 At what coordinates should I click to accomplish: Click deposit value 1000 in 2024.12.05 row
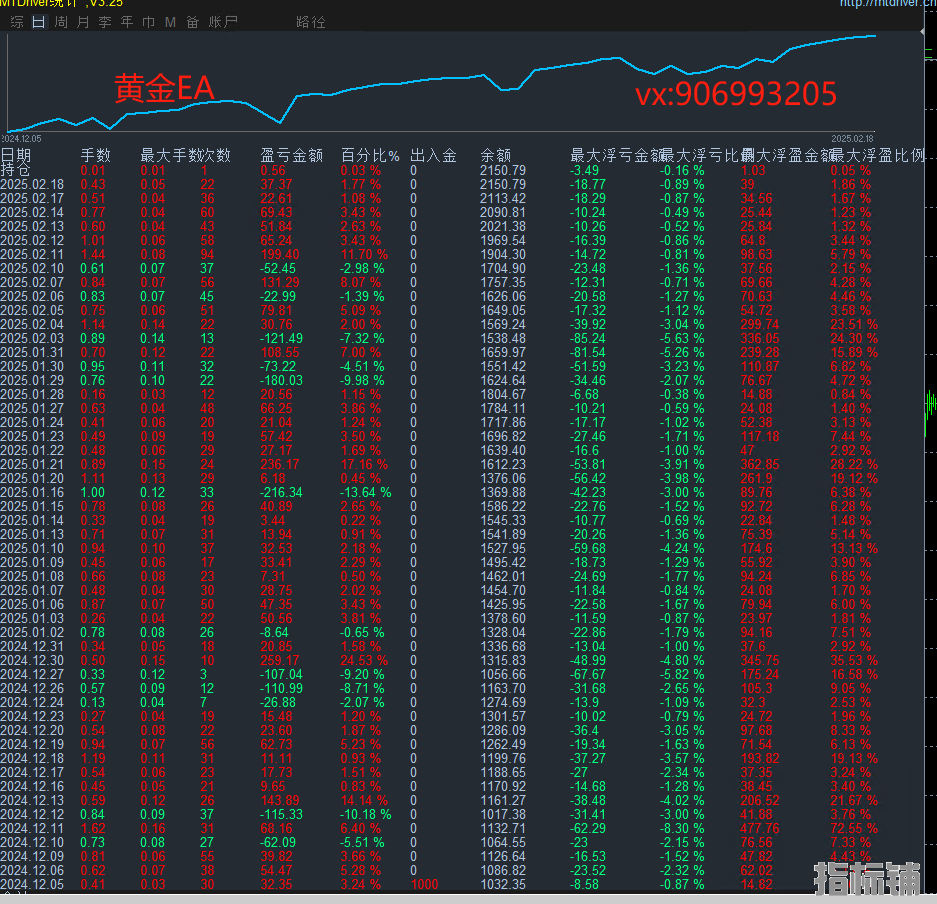coord(425,884)
